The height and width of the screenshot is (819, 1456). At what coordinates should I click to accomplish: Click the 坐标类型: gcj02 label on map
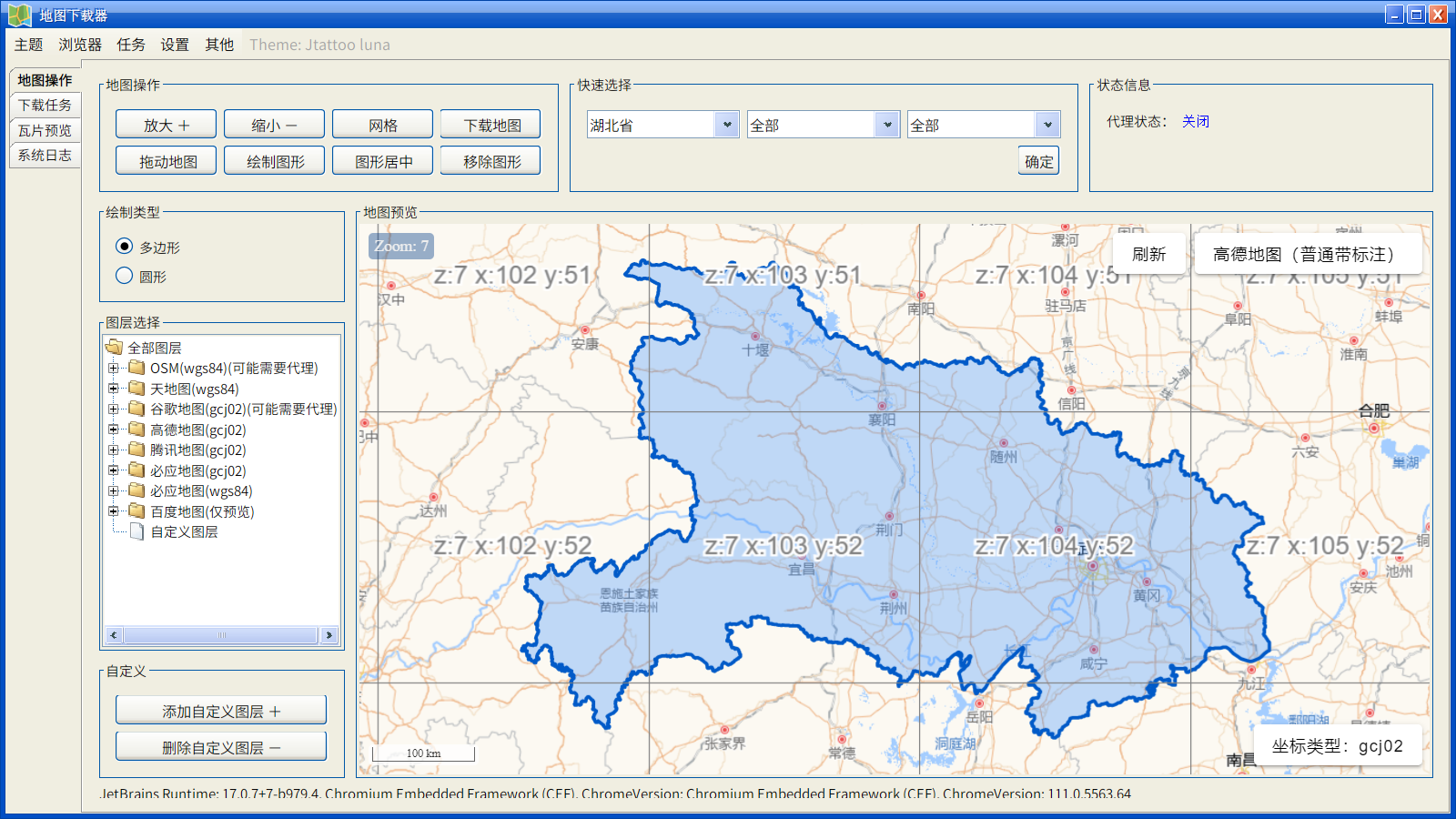click(x=1337, y=746)
